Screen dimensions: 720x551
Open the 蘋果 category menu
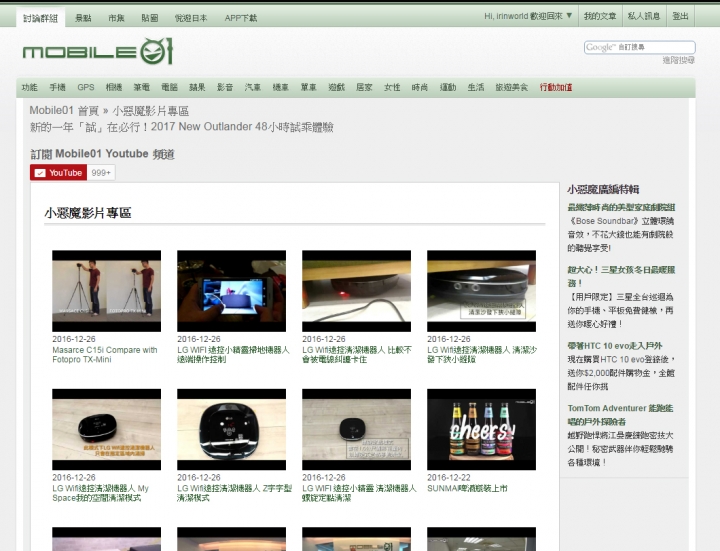tap(197, 87)
